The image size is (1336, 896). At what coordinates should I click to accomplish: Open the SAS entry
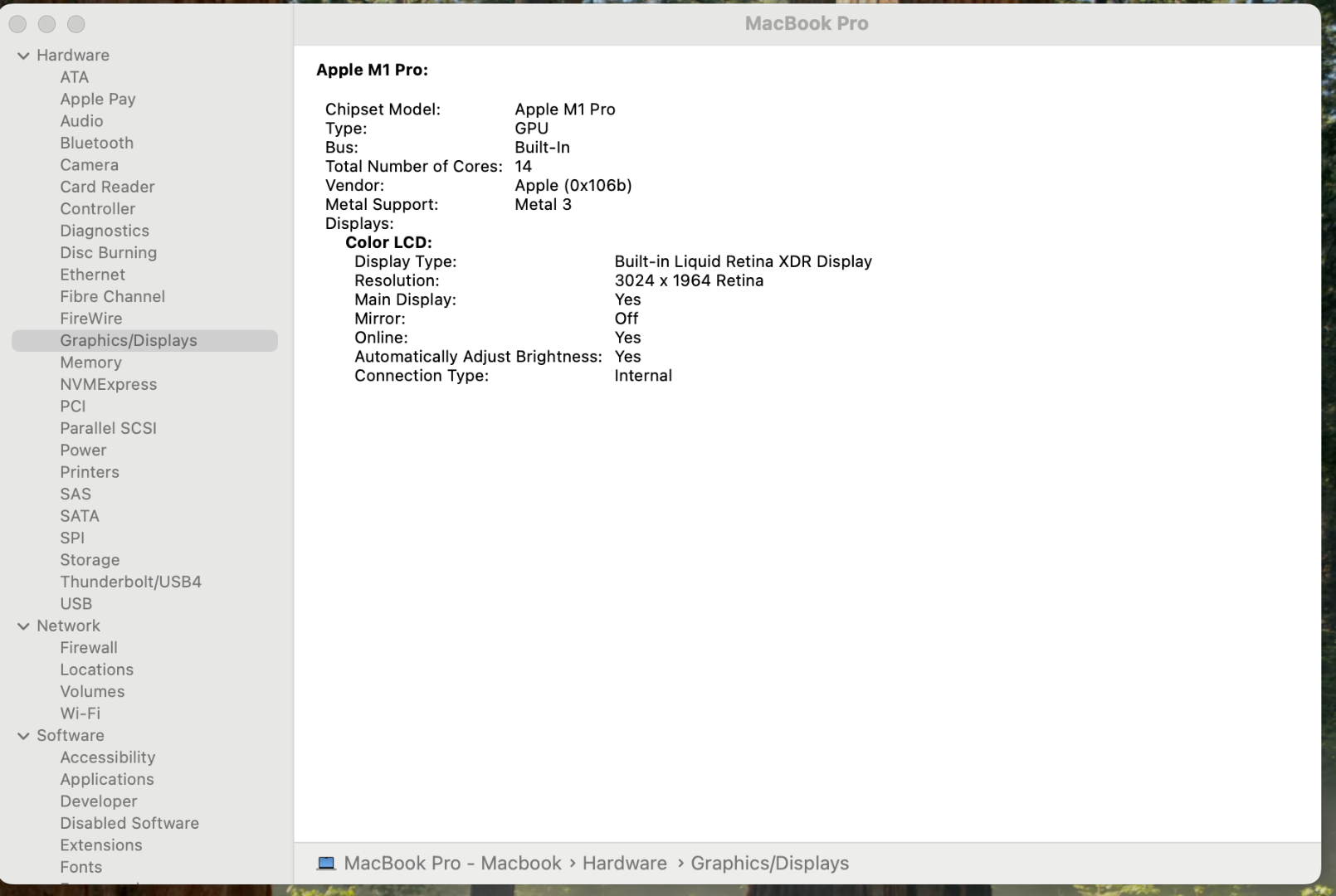tap(75, 494)
